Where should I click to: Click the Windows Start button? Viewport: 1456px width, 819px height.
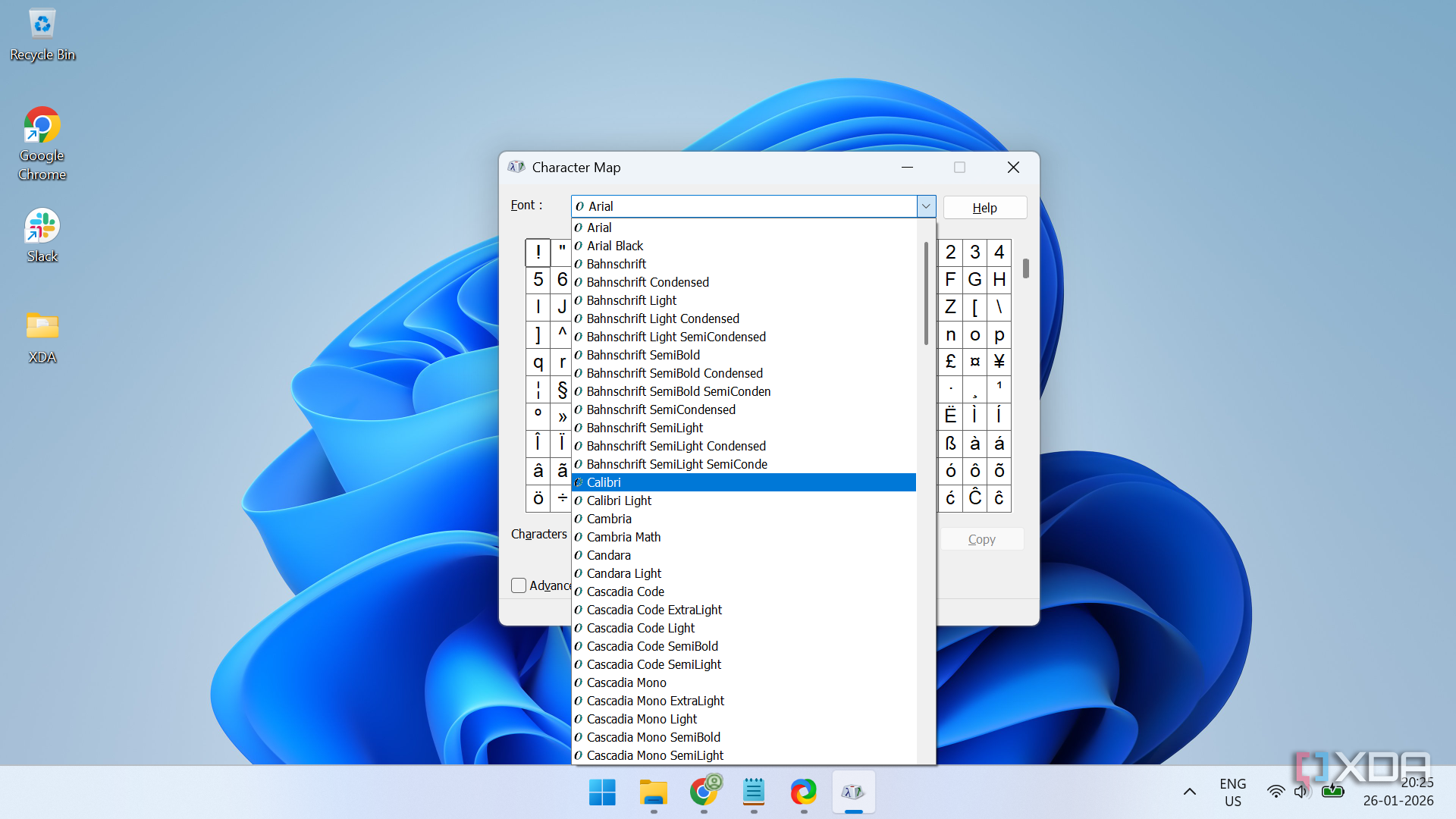pyautogui.click(x=603, y=792)
